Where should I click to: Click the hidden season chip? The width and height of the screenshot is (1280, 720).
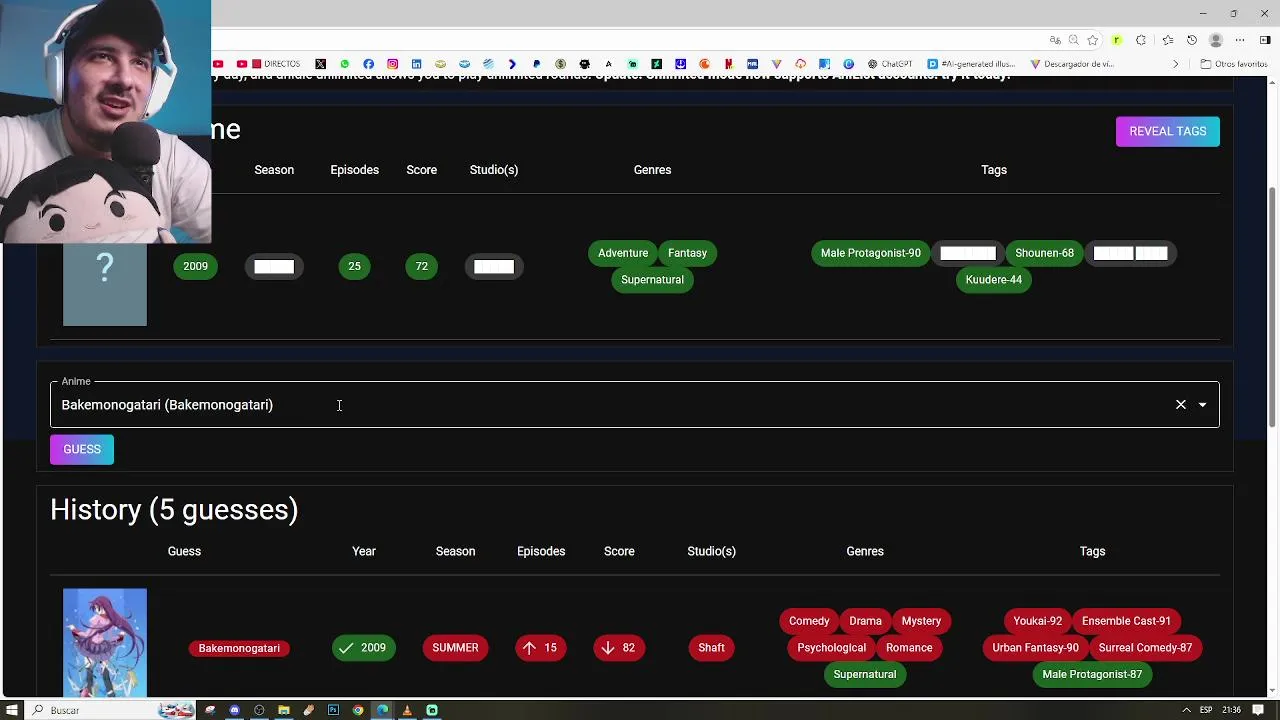point(274,266)
